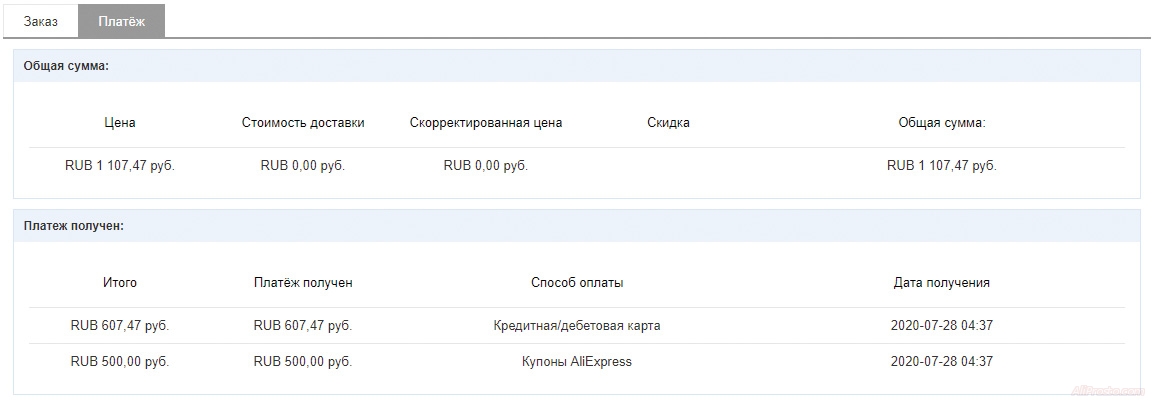Click the Платеж получен section header
The width and height of the screenshot is (1158, 406).
click(73, 226)
